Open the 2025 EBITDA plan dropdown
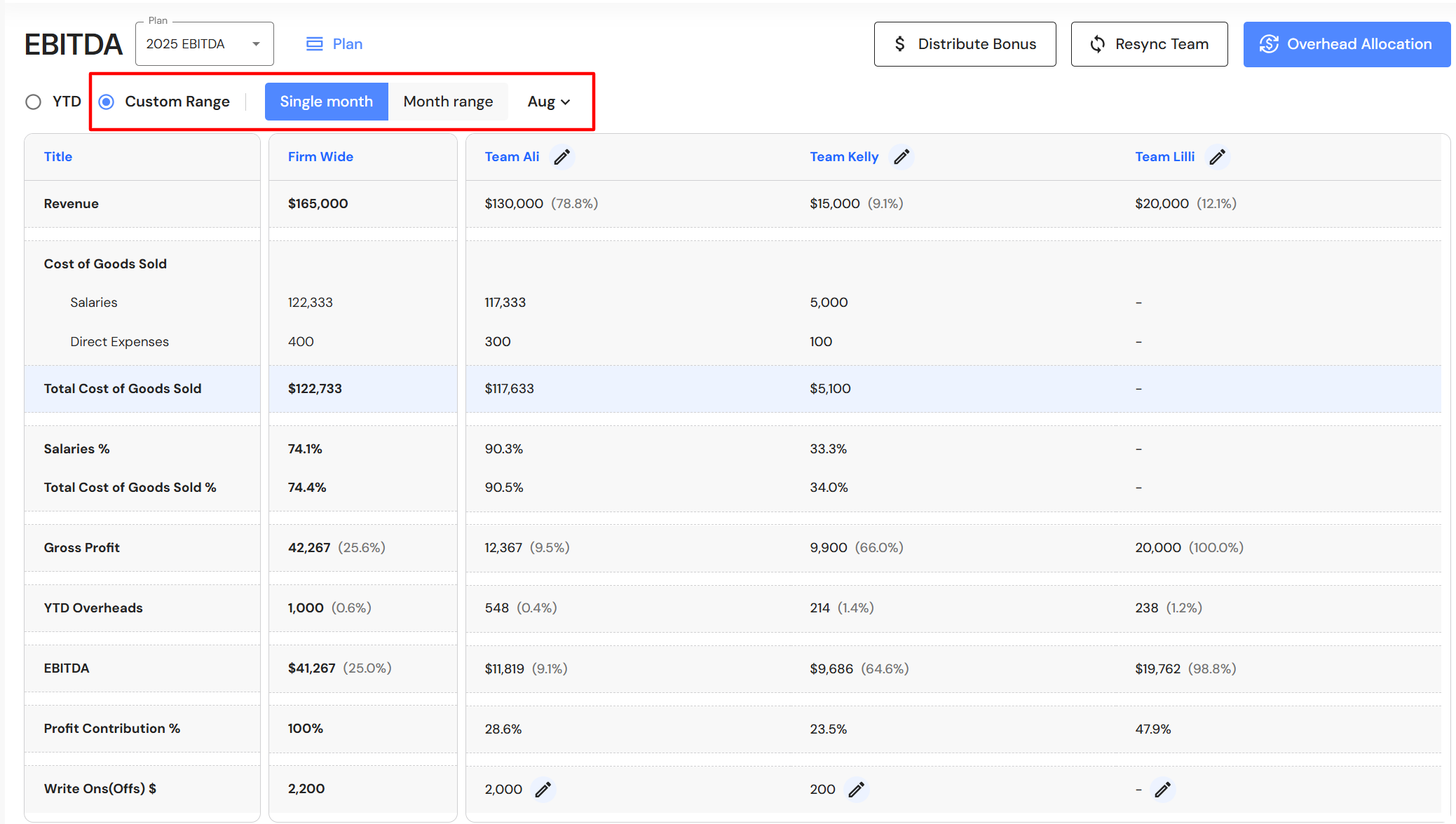1456x824 pixels. (x=204, y=44)
